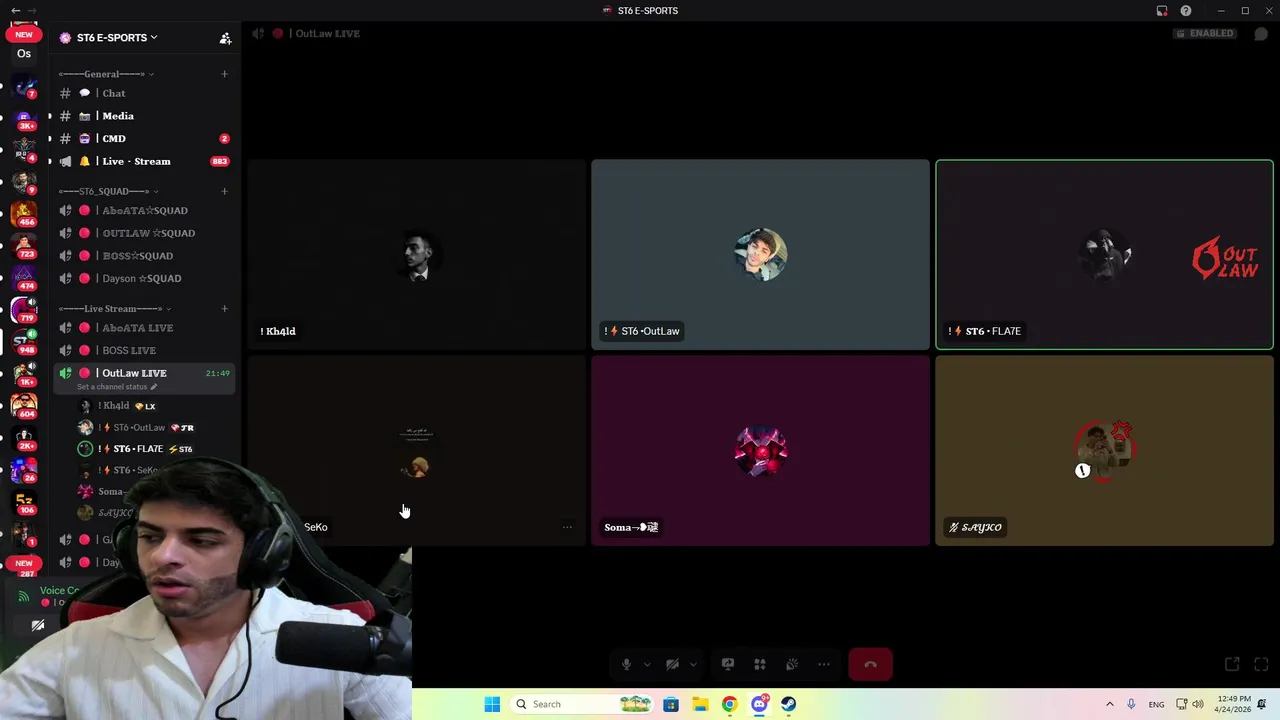Turn on the camera button
Viewport: 1280px width, 720px height.
pyautogui.click(x=672, y=664)
